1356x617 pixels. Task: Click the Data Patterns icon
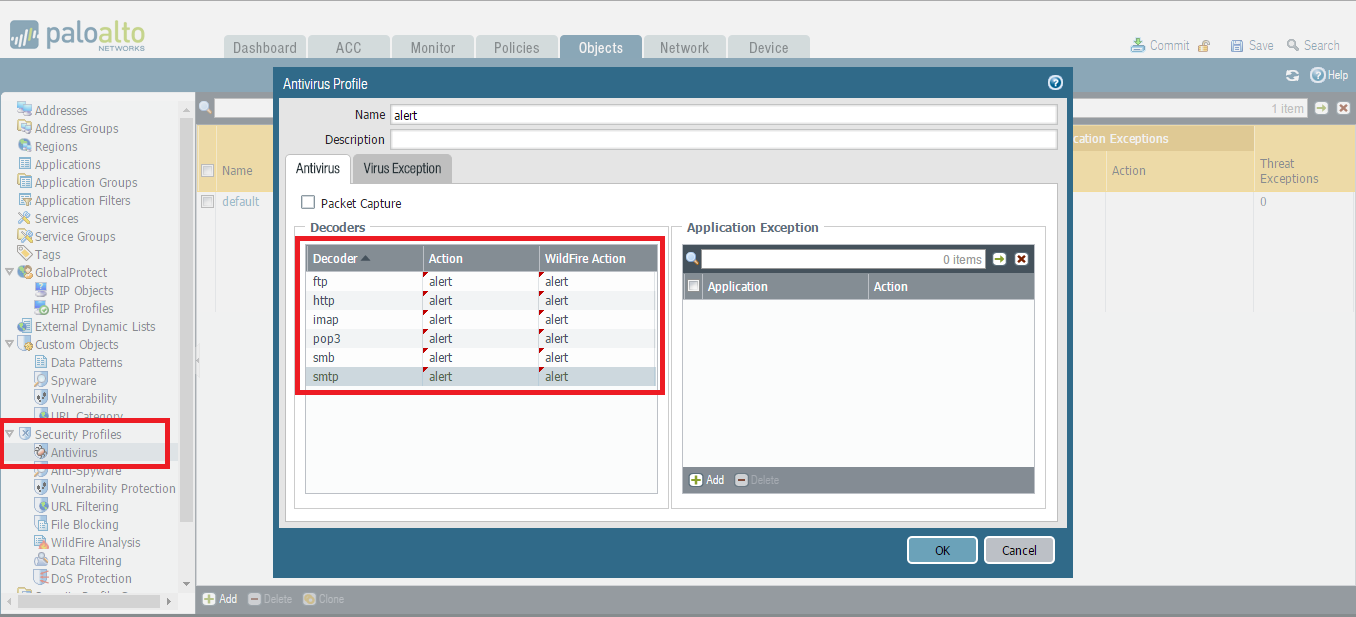tap(41, 361)
